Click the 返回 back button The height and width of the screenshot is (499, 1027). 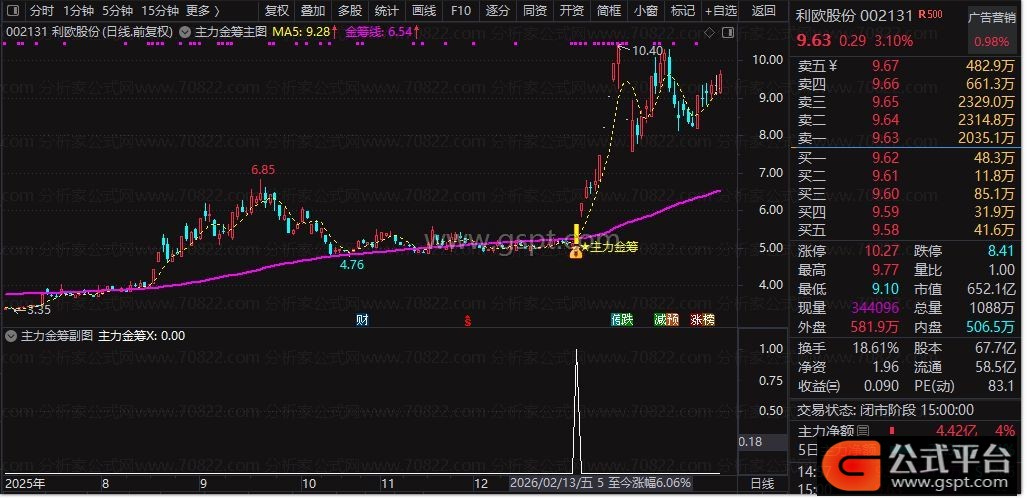[x=763, y=11]
